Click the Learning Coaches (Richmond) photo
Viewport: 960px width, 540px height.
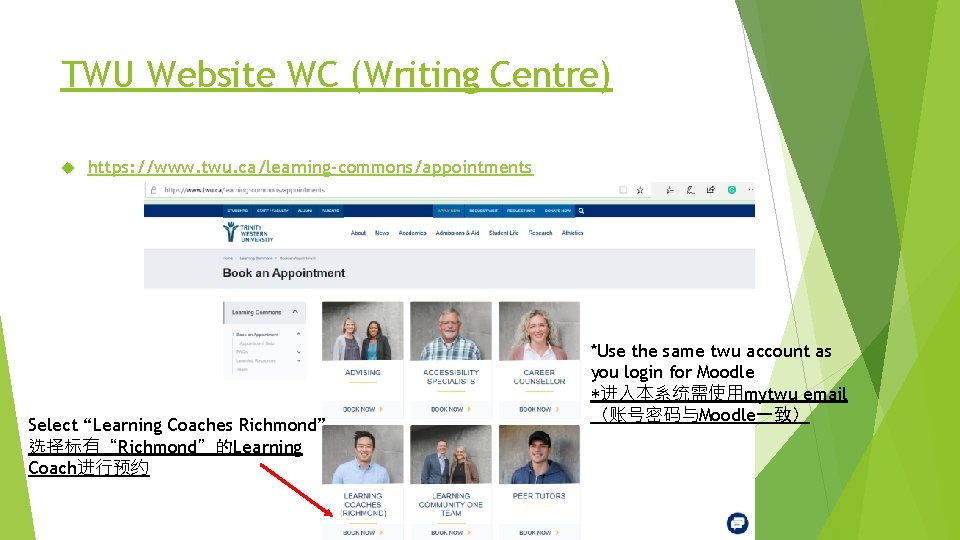[362, 454]
